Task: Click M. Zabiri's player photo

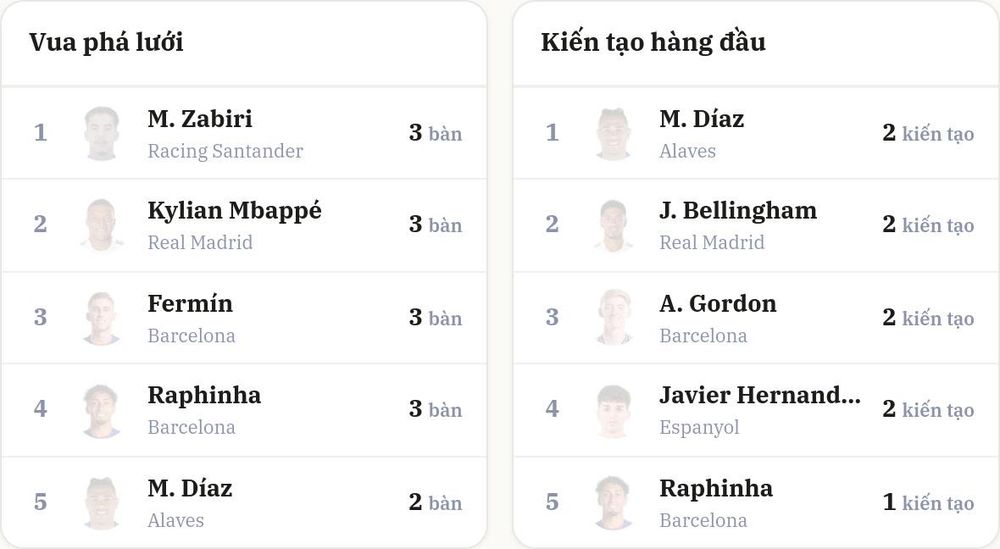Action: click(x=101, y=133)
